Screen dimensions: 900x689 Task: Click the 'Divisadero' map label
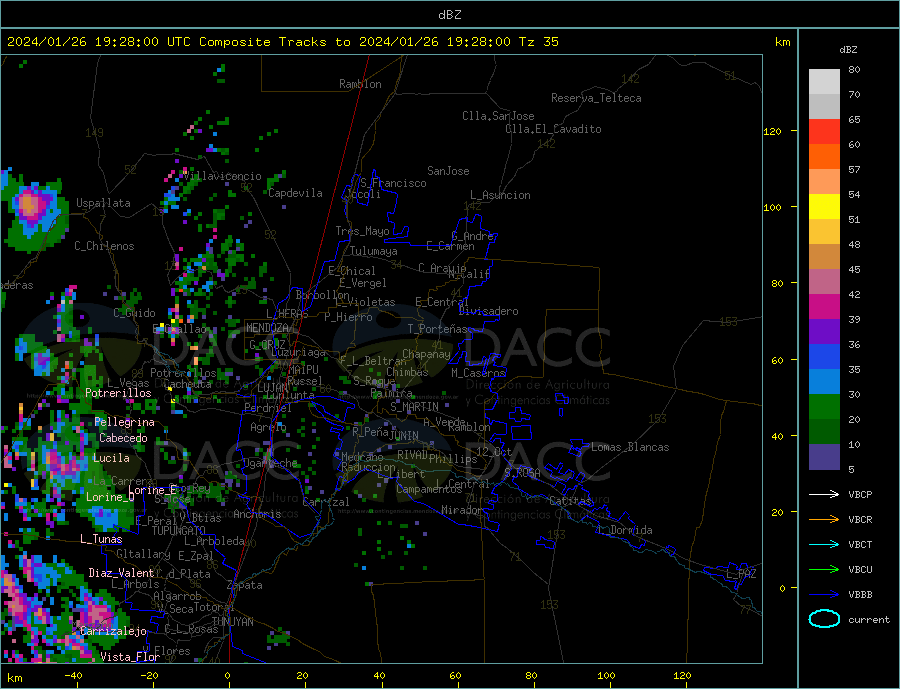click(488, 311)
